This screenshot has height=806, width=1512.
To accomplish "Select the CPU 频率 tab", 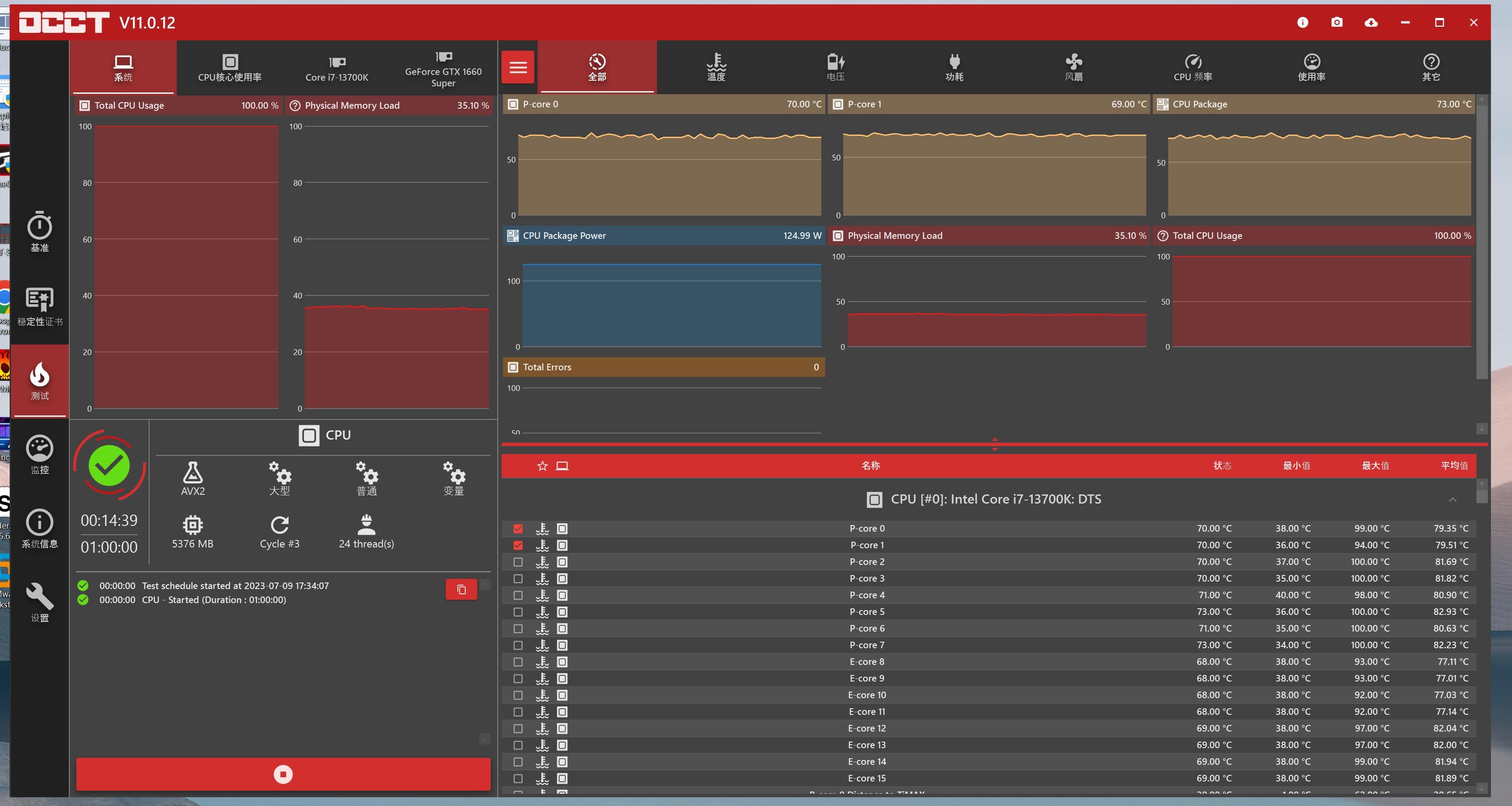I will point(1193,67).
